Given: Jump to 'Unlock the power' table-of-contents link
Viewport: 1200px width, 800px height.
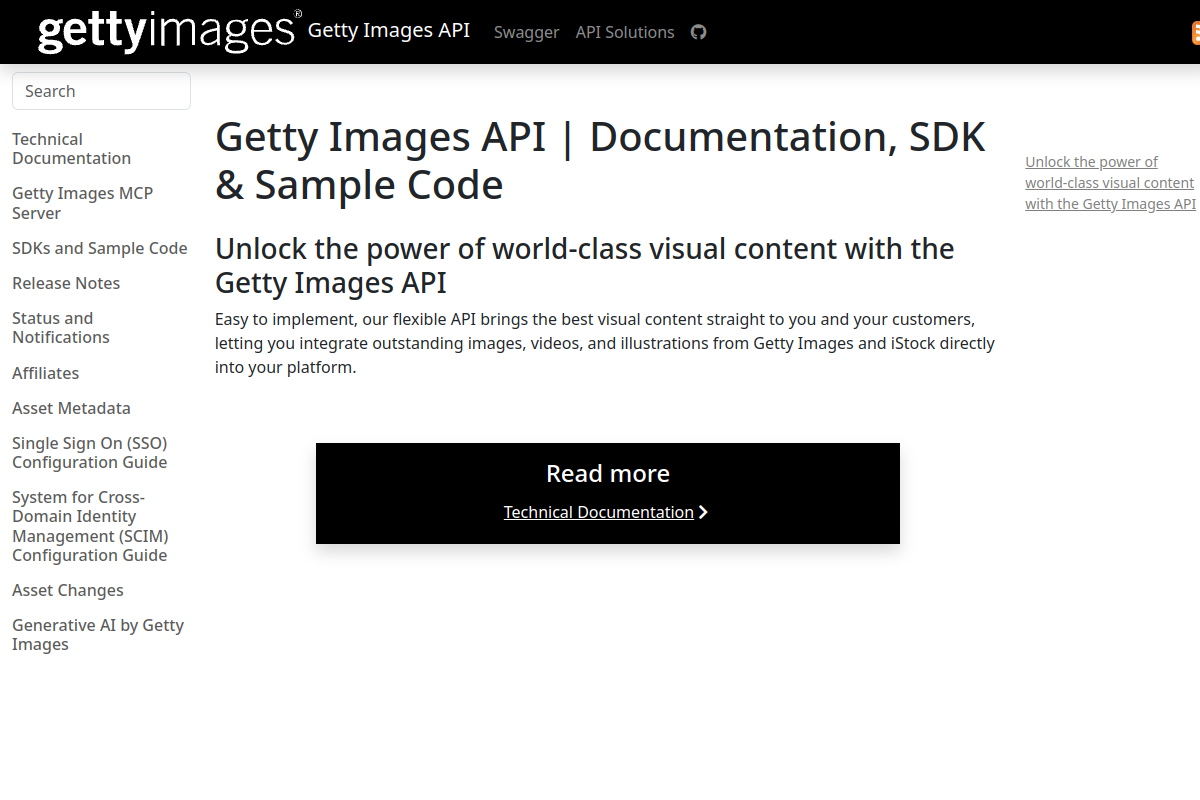Looking at the screenshot, I should click(1110, 183).
